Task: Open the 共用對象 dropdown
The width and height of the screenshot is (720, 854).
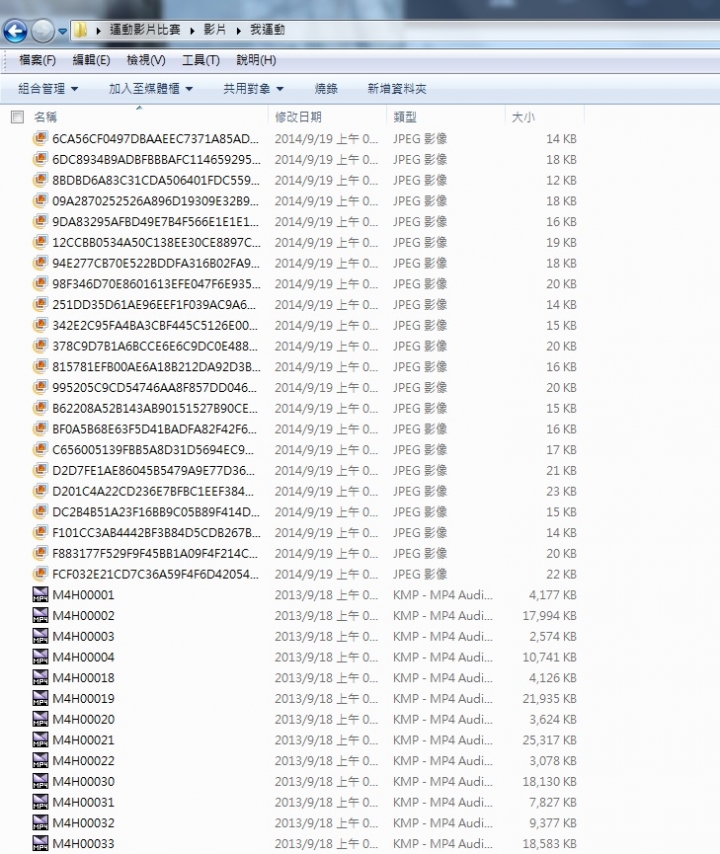Action: pyautogui.click(x=253, y=89)
